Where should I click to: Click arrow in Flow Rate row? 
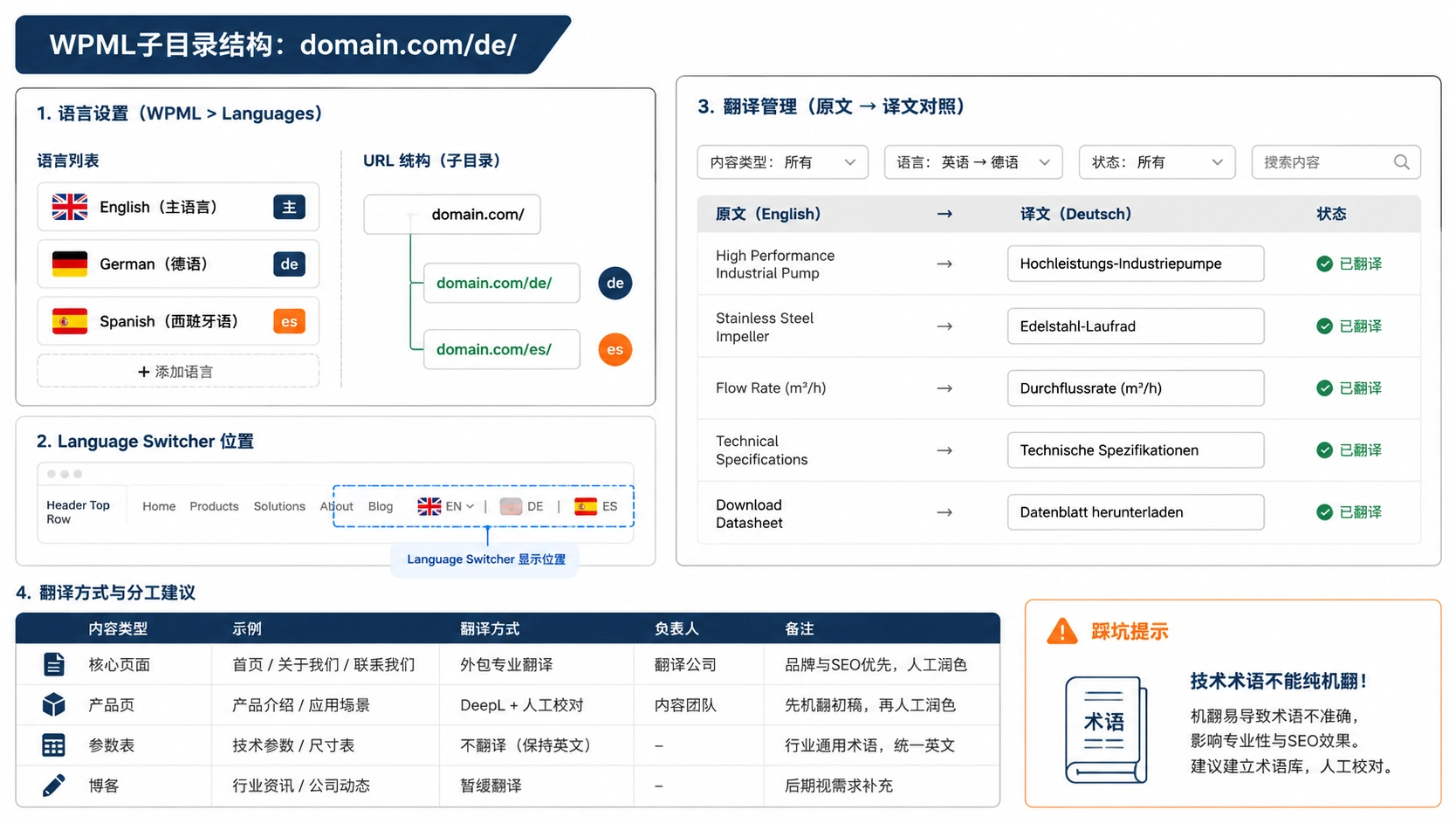pyautogui.click(x=944, y=388)
